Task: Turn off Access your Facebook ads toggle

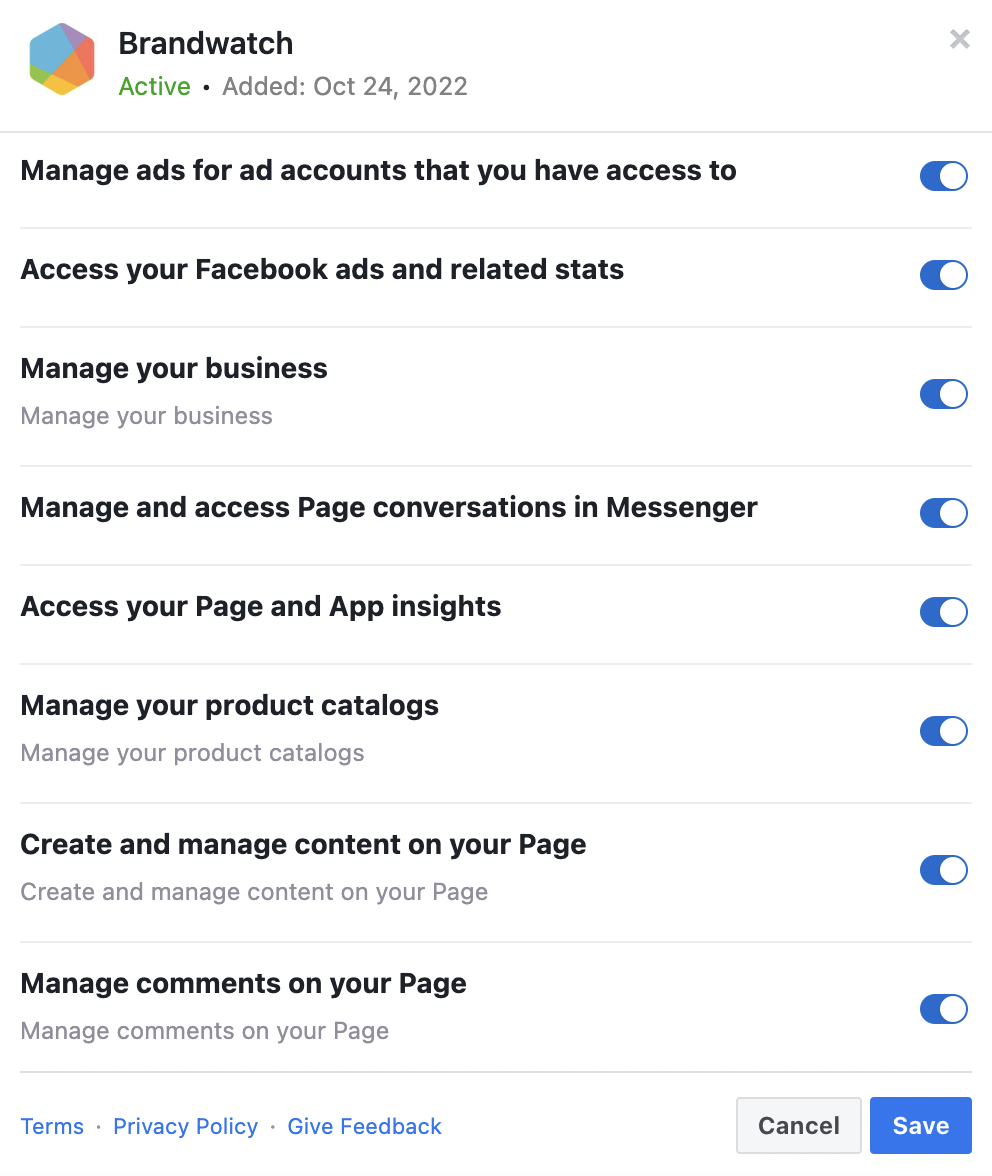Action: tap(943, 275)
